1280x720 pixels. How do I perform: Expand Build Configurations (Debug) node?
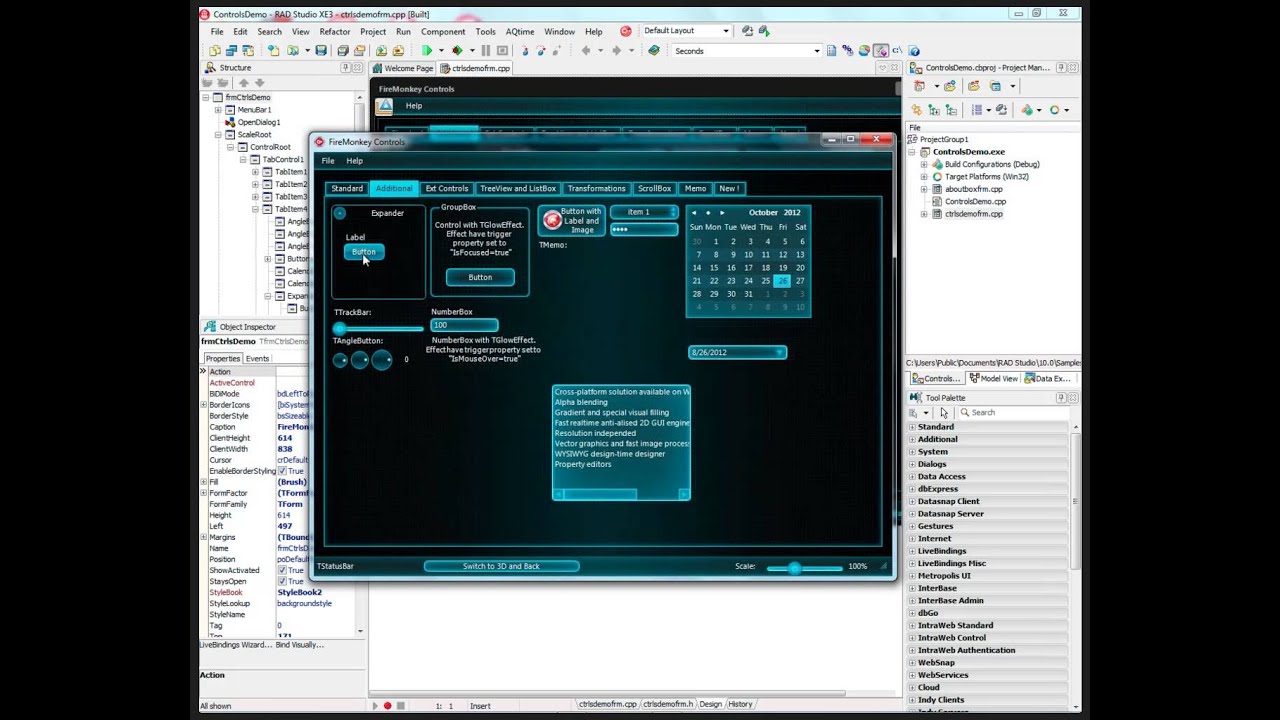tap(924, 164)
